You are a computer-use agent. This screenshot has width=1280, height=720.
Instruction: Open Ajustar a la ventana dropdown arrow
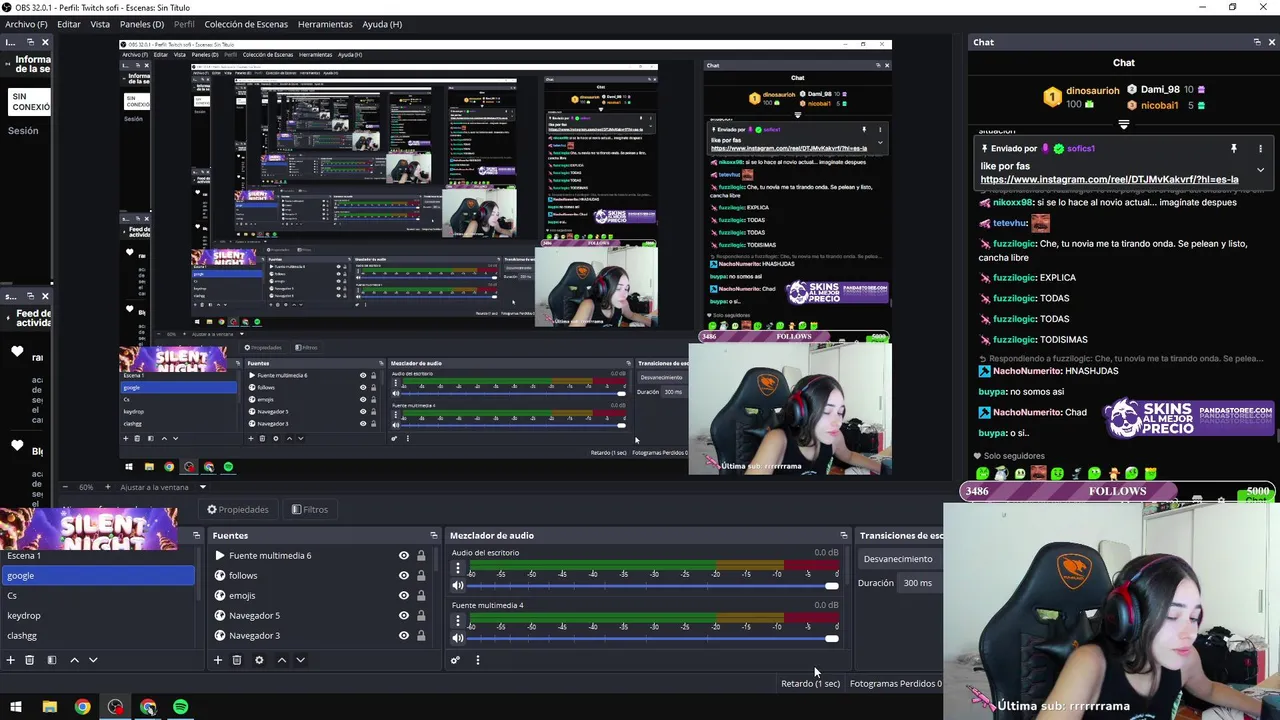point(202,487)
